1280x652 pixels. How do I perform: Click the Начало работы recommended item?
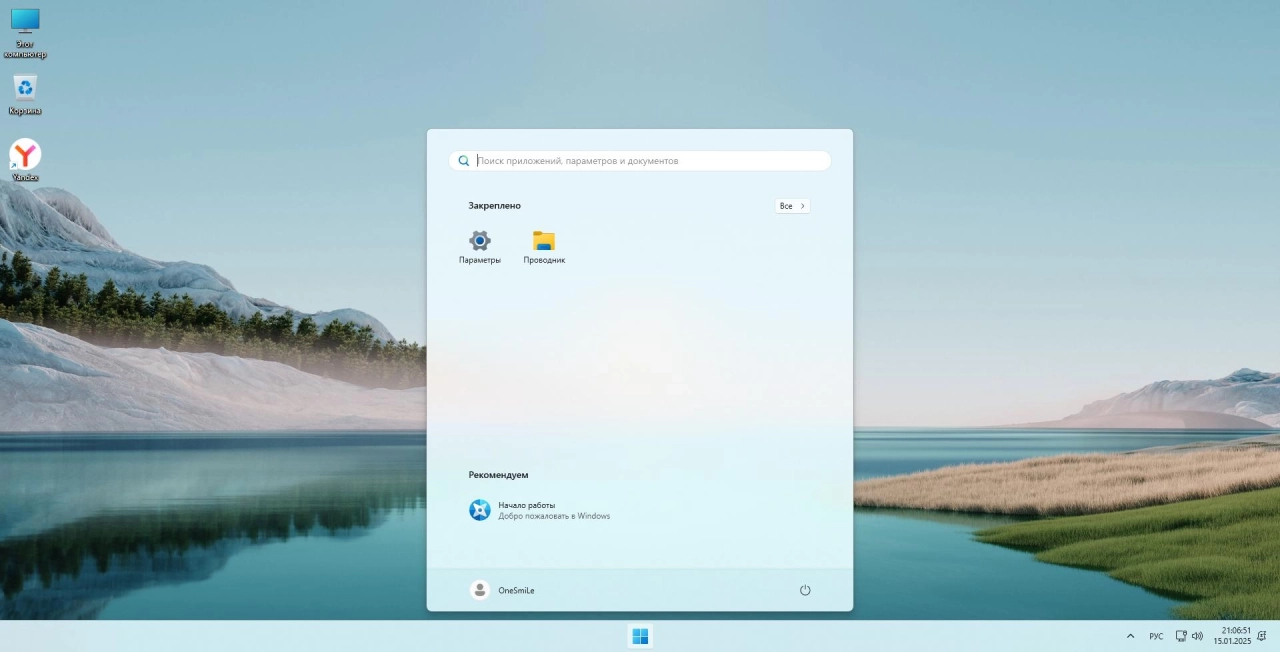tap(541, 510)
